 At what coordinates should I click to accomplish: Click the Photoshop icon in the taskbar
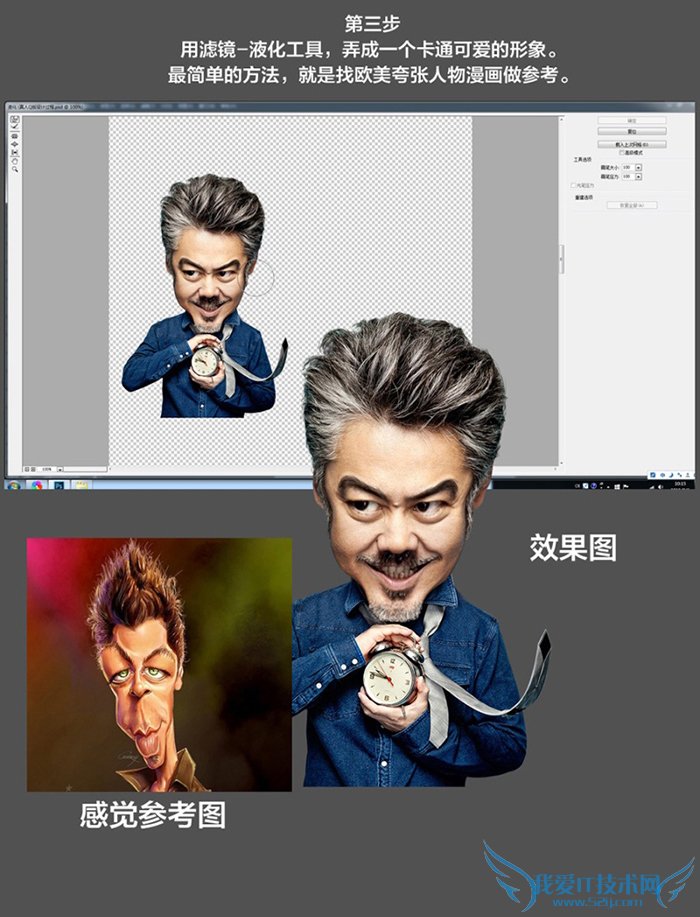(x=59, y=486)
